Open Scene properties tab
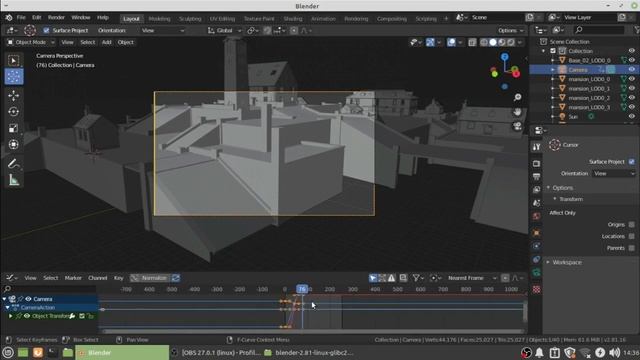This screenshot has height=360, width=640. pos(536,203)
